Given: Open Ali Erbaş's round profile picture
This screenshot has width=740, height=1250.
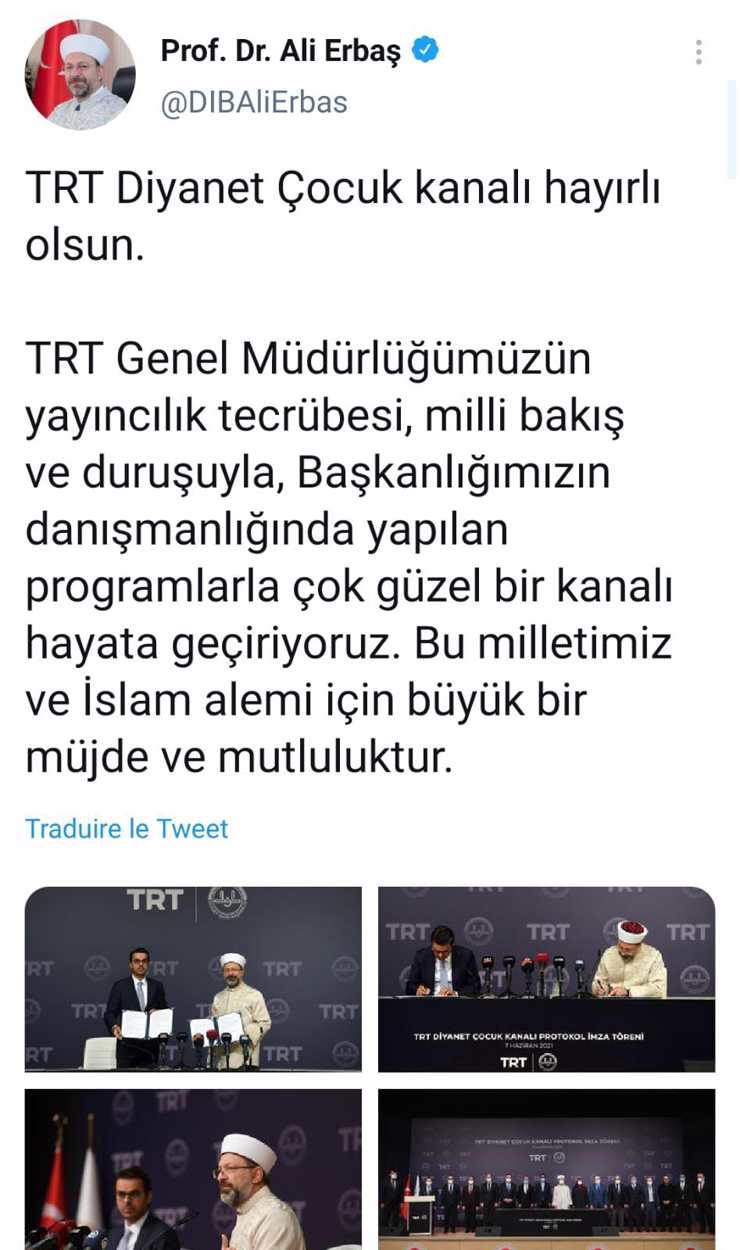Looking at the screenshot, I should 80,75.
